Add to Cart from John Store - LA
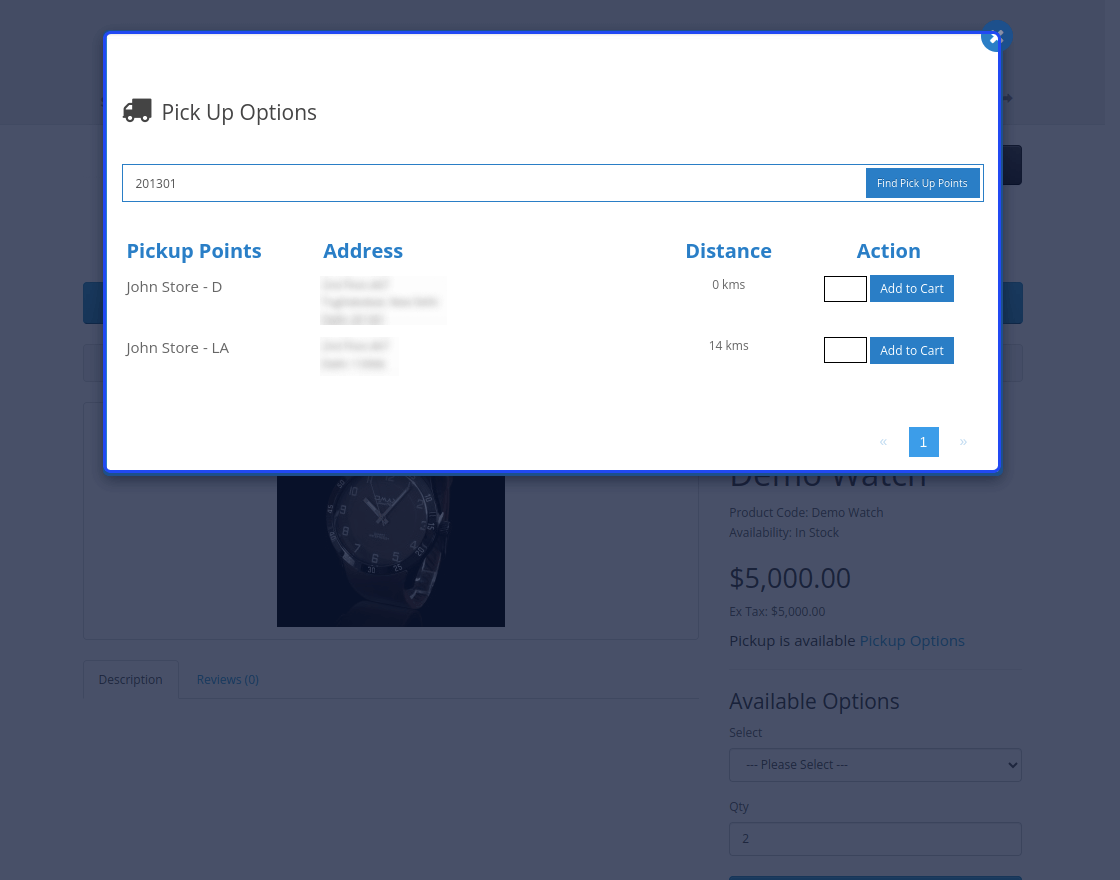This screenshot has height=880, width=1120. [x=911, y=350]
